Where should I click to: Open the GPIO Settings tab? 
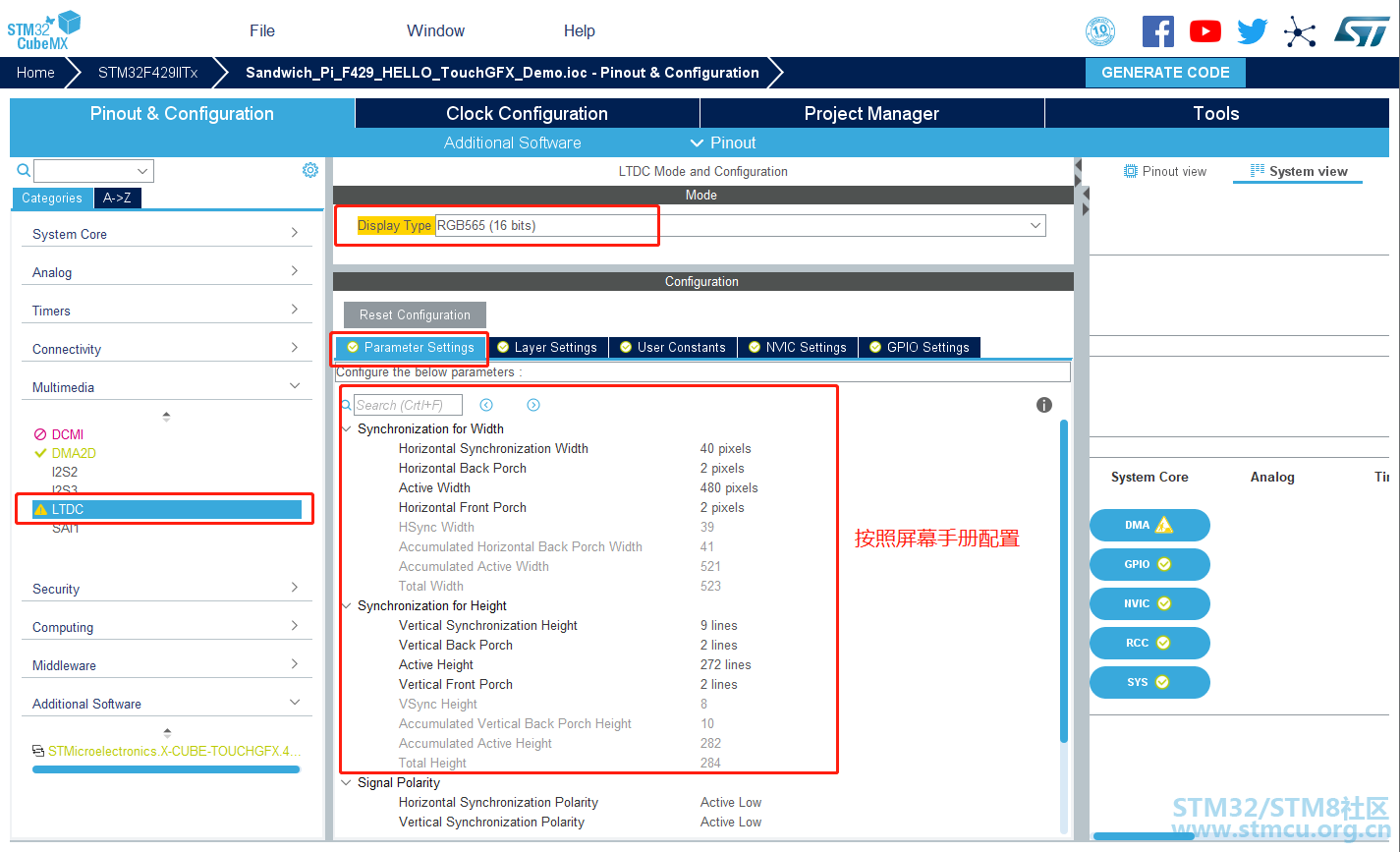point(919,347)
